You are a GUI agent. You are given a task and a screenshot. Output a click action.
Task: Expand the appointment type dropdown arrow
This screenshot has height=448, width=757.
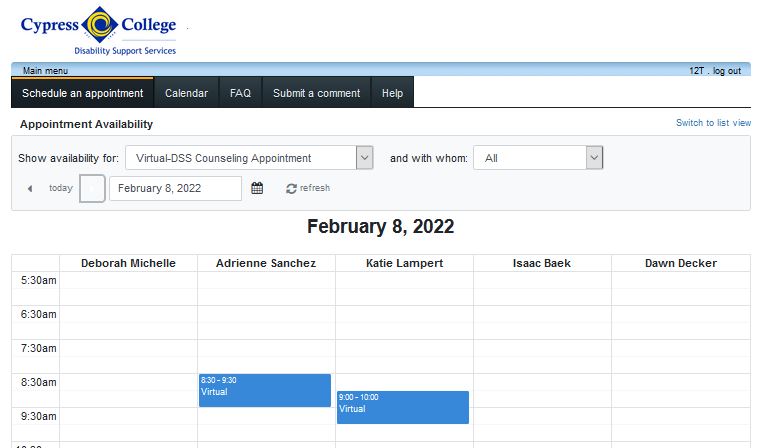coord(364,158)
